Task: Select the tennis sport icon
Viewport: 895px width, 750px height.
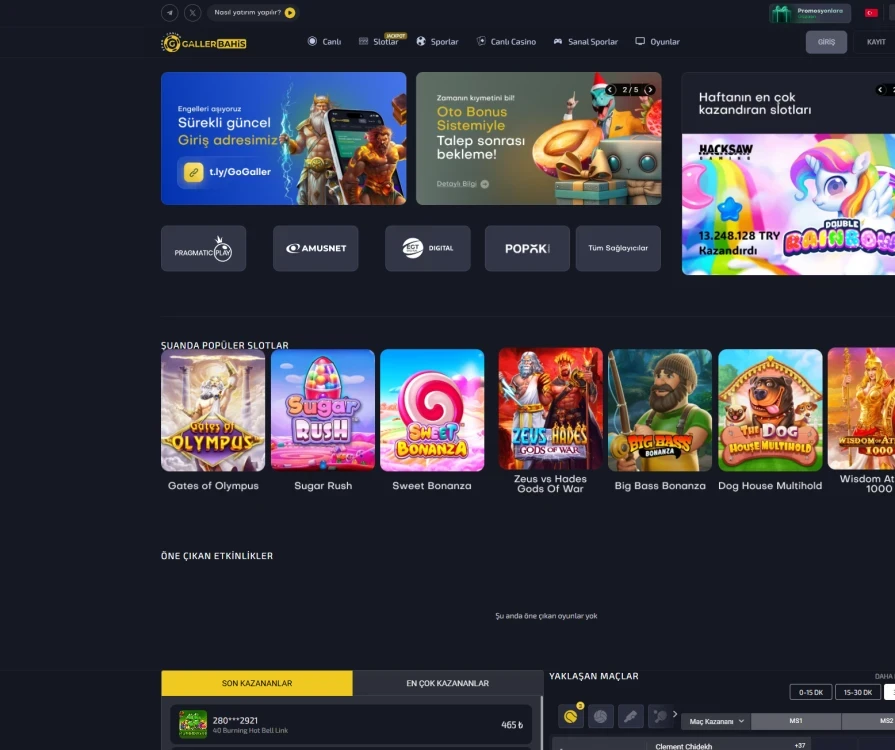Action: pos(571,716)
